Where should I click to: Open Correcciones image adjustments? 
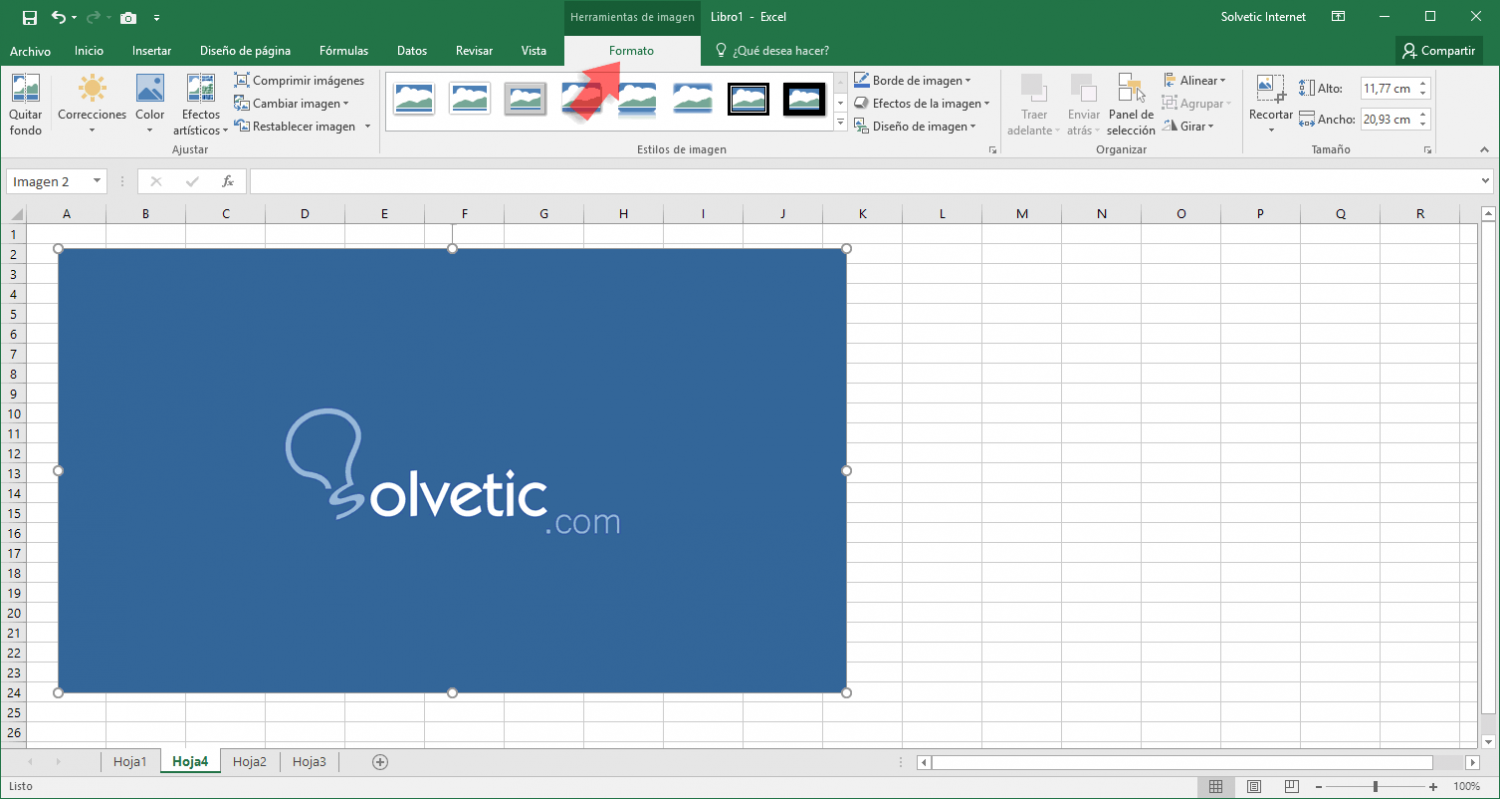click(92, 105)
